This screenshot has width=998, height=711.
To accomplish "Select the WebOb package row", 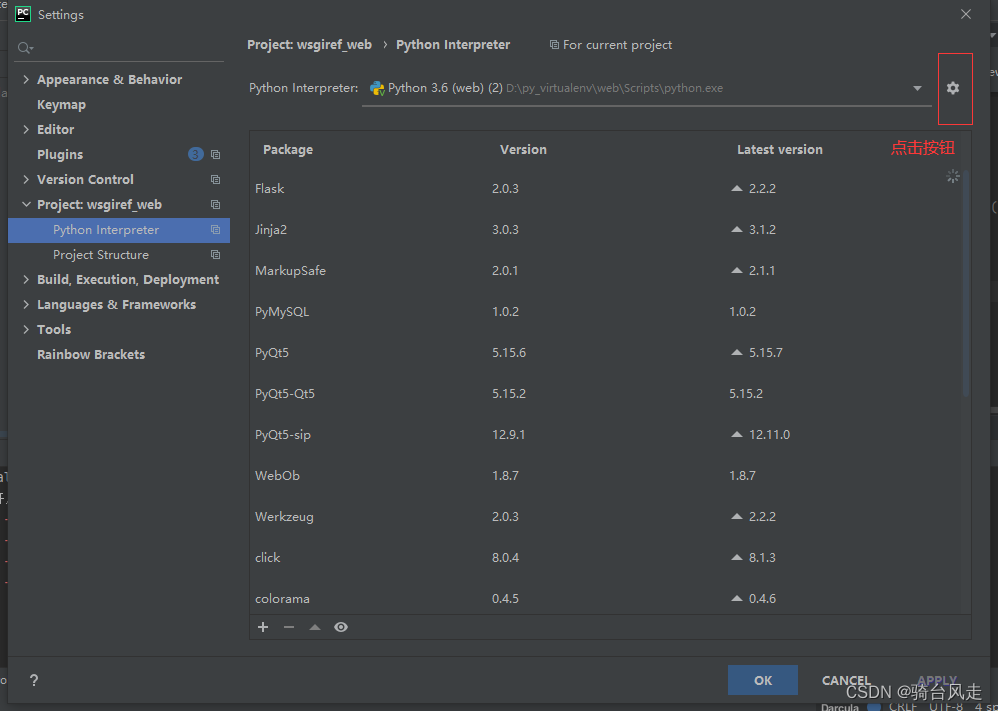I will pos(605,475).
